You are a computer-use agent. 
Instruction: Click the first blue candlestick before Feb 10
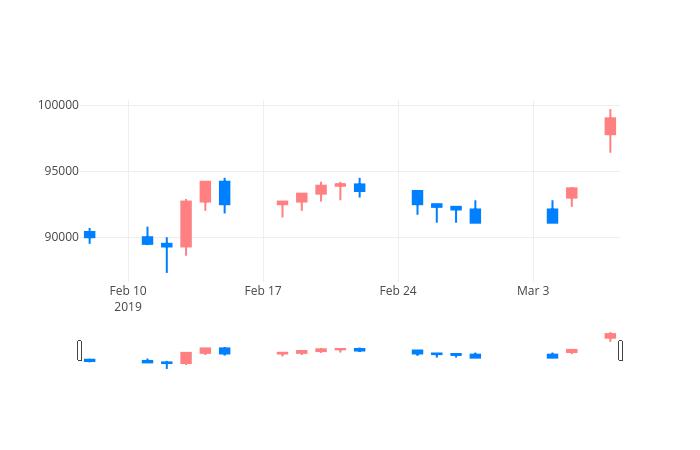point(90,235)
